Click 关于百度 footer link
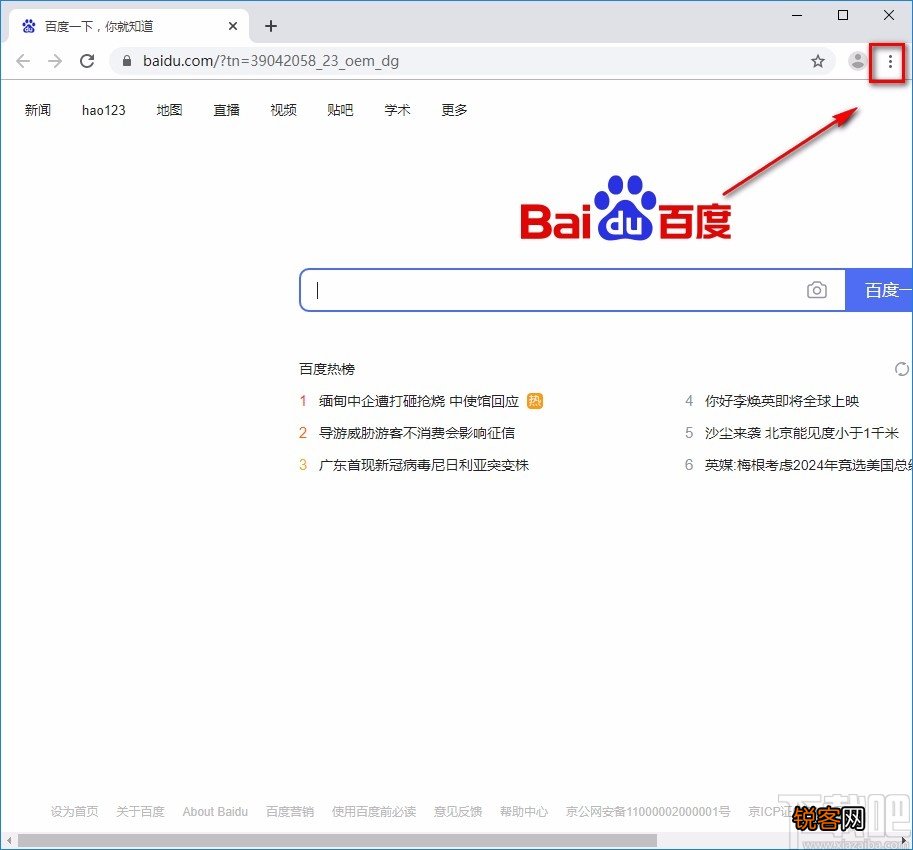The height and width of the screenshot is (850, 913). tap(140, 812)
